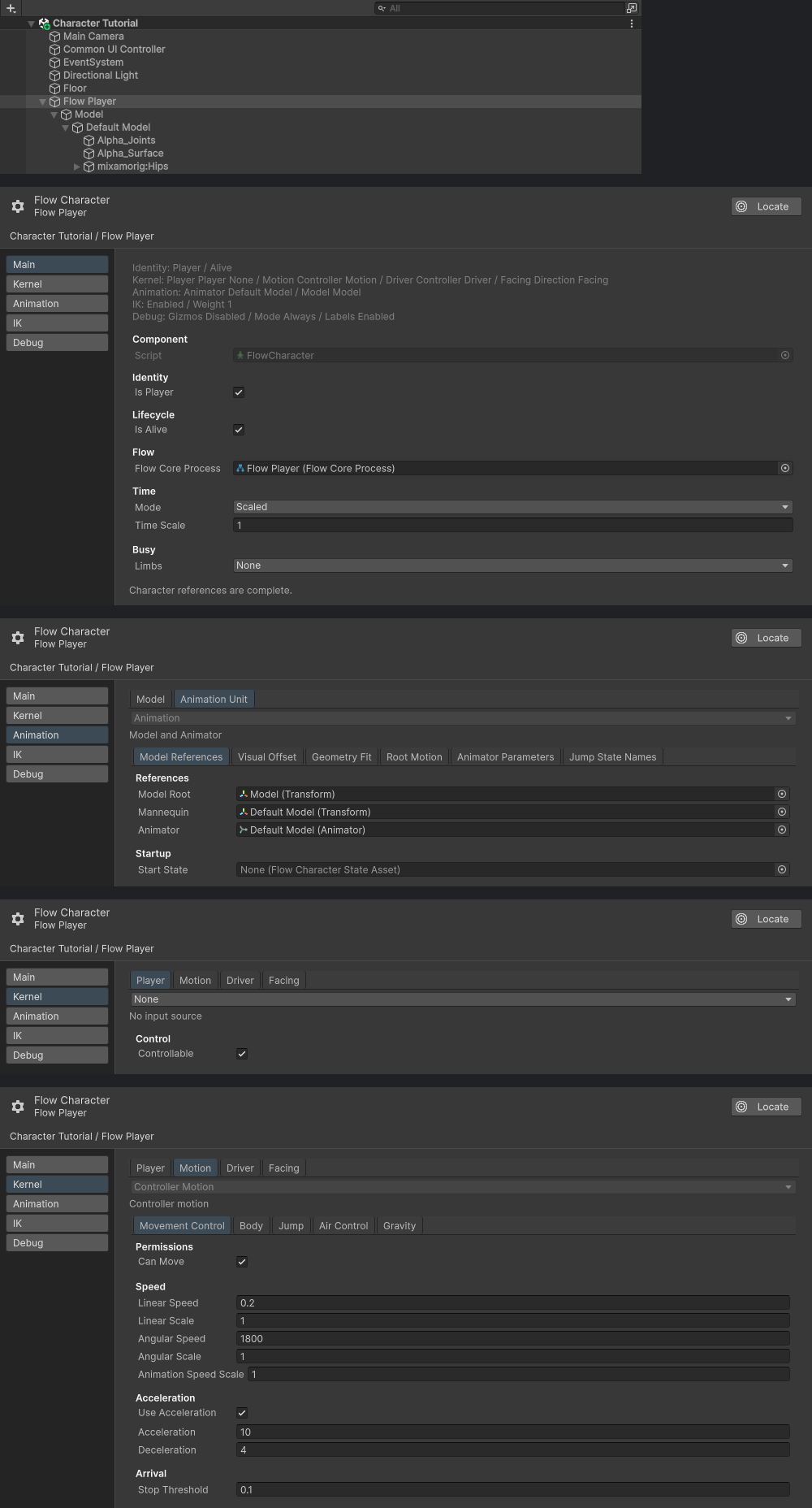Click the Time Scale field
Image resolution: width=812 pixels, height=1508 pixels.
513,526
